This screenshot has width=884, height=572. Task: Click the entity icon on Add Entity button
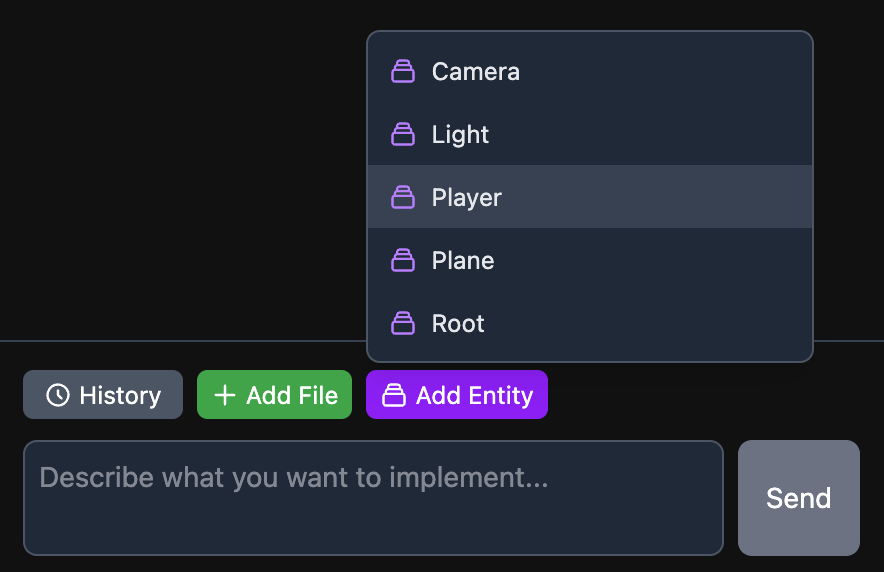pyautogui.click(x=394, y=395)
